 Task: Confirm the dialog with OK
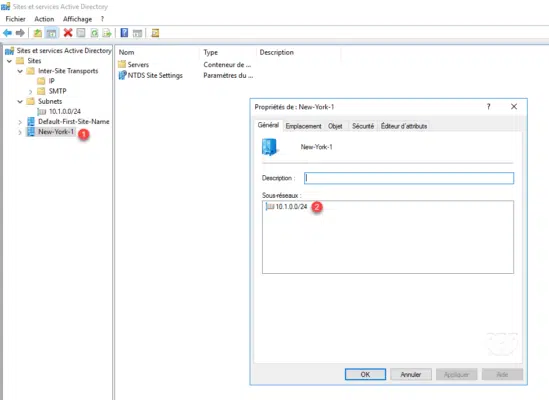[365, 374]
